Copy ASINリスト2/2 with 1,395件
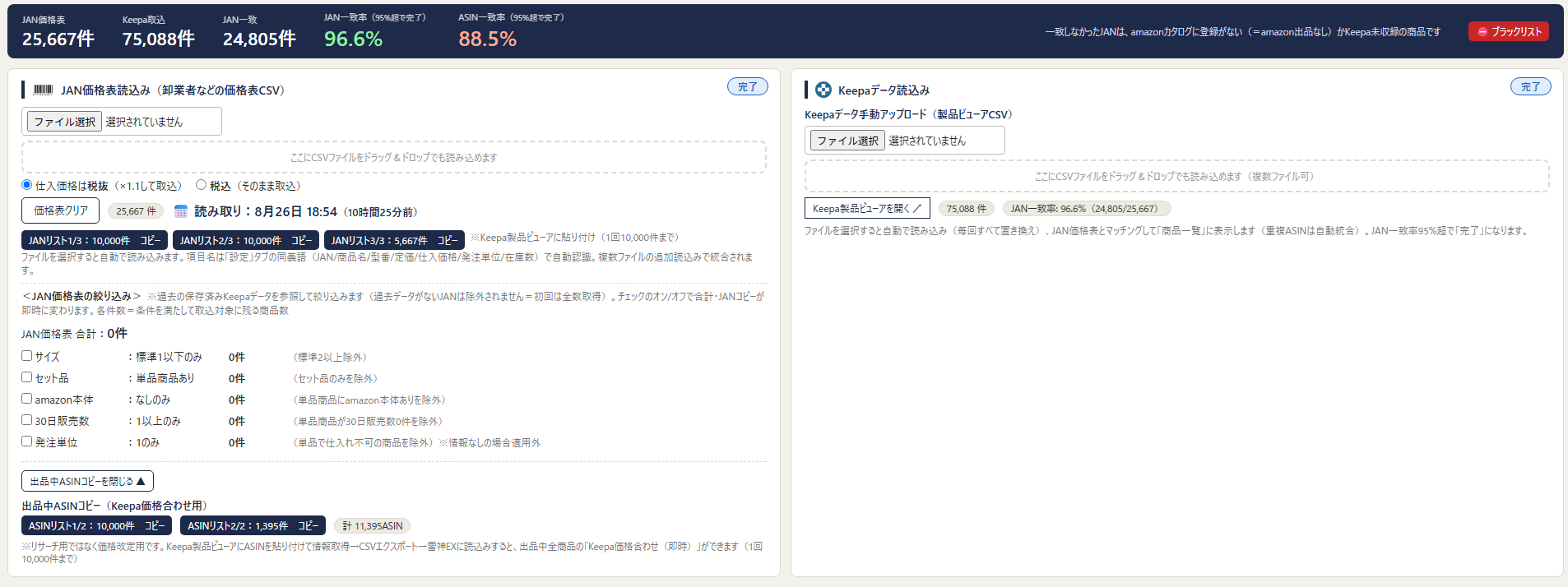This screenshot has width=1568, height=587. pos(253,525)
